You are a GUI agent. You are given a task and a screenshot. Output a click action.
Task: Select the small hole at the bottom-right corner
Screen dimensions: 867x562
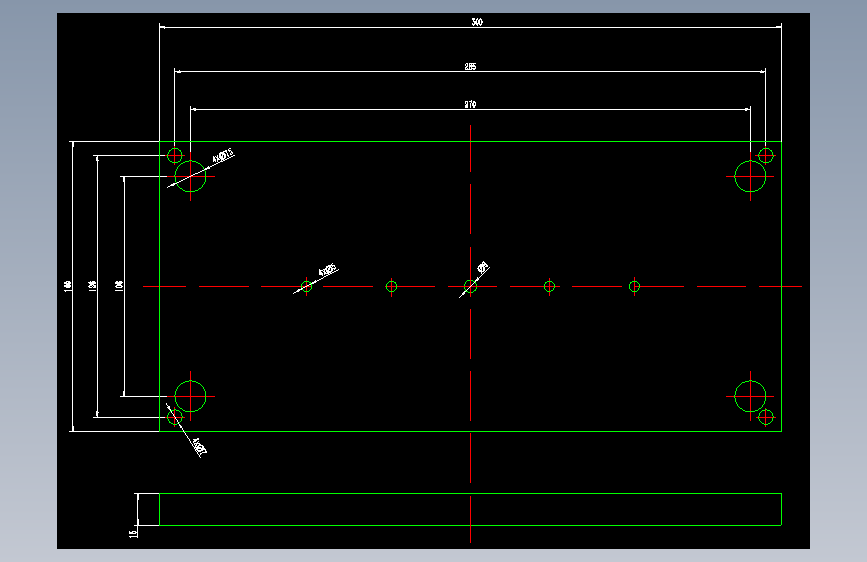pyautogui.click(x=766, y=417)
